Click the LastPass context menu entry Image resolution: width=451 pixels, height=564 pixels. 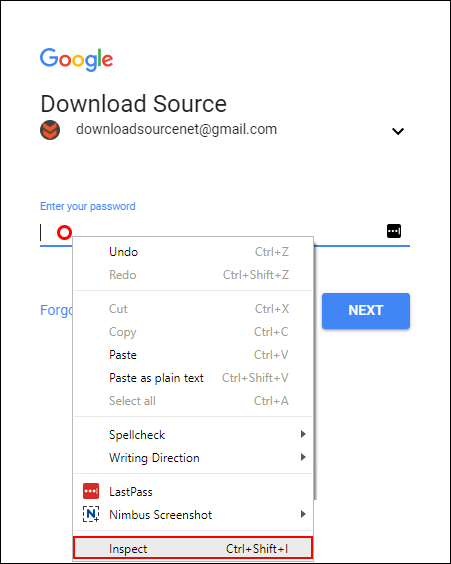(193, 491)
